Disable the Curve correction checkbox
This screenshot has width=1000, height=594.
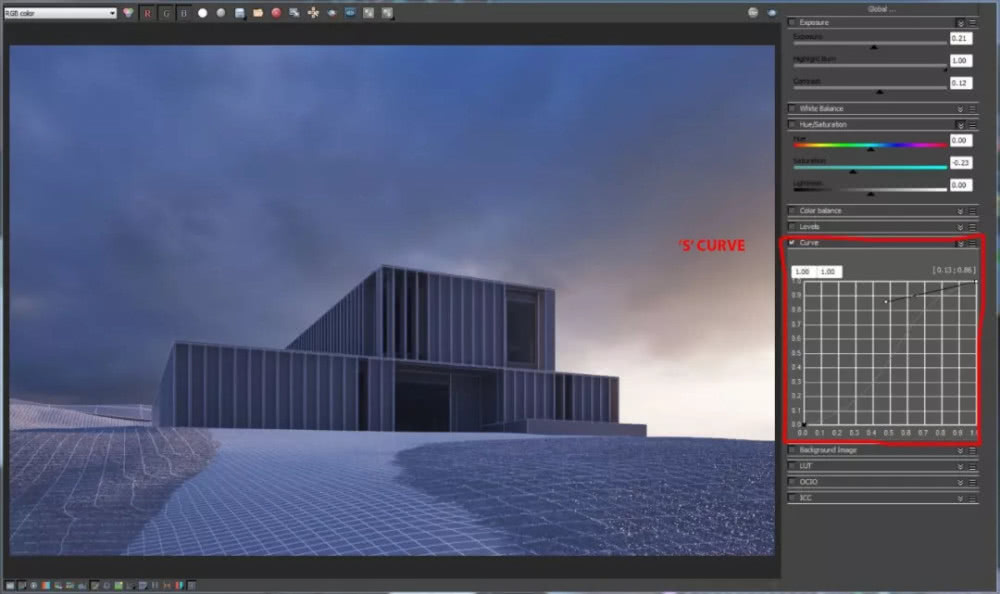click(x=793, y=242)
